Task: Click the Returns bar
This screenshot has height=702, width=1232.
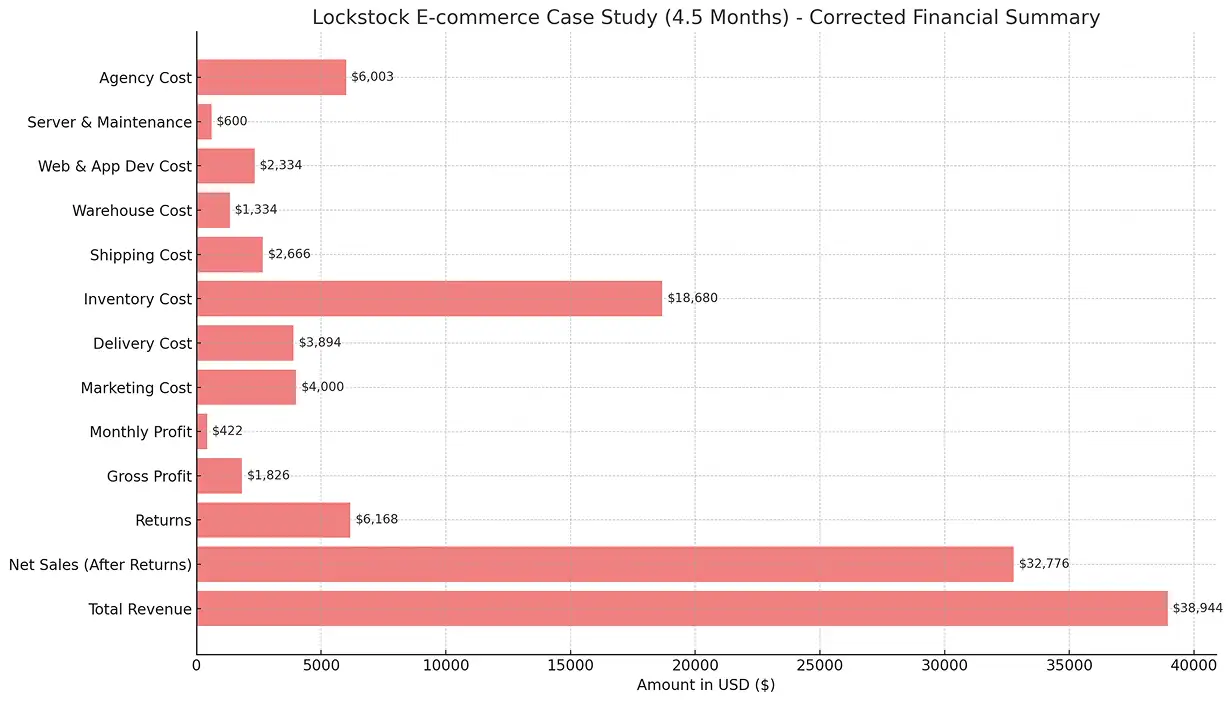Action: (273, 520)
